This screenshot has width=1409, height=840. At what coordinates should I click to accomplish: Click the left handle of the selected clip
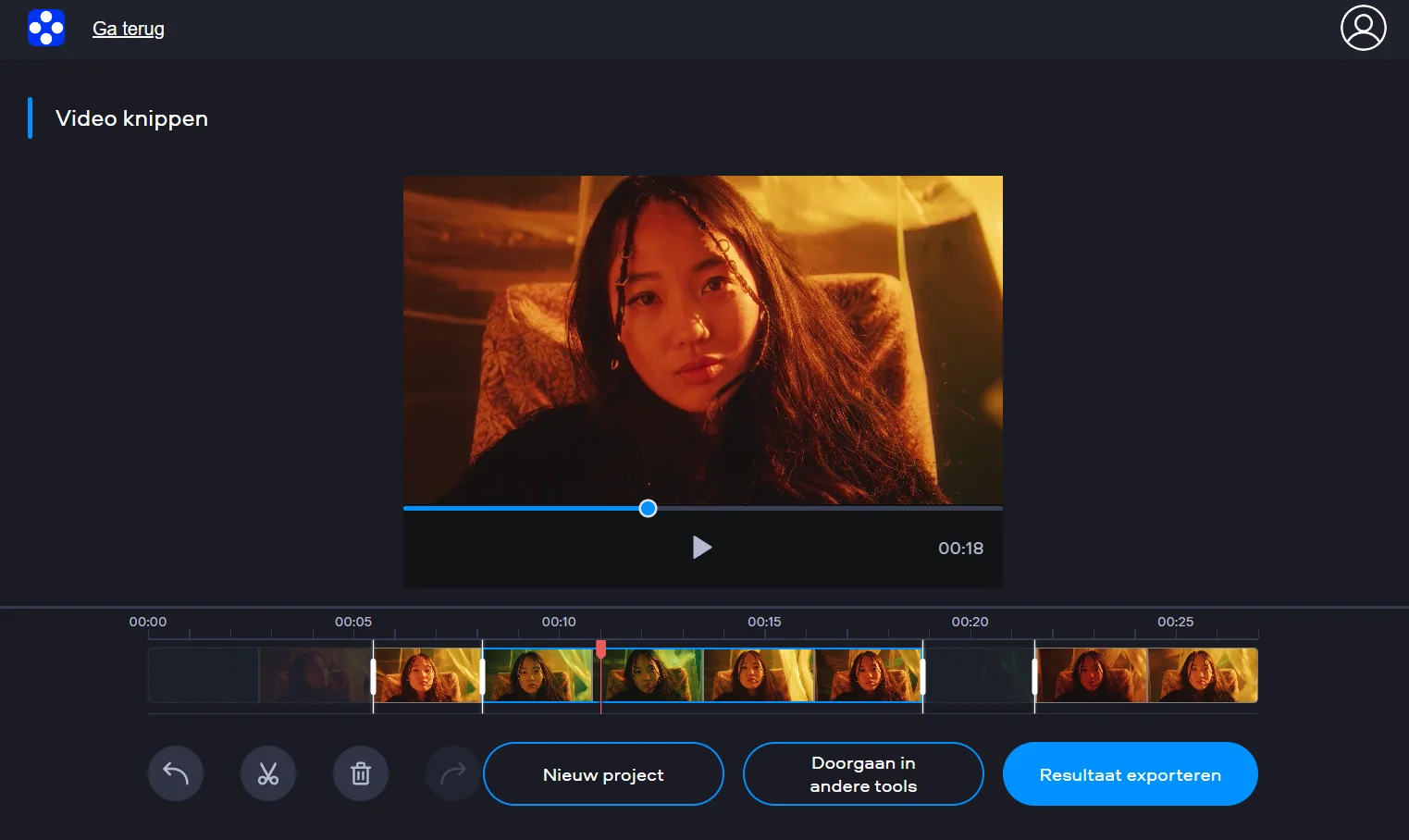(483, 676)
